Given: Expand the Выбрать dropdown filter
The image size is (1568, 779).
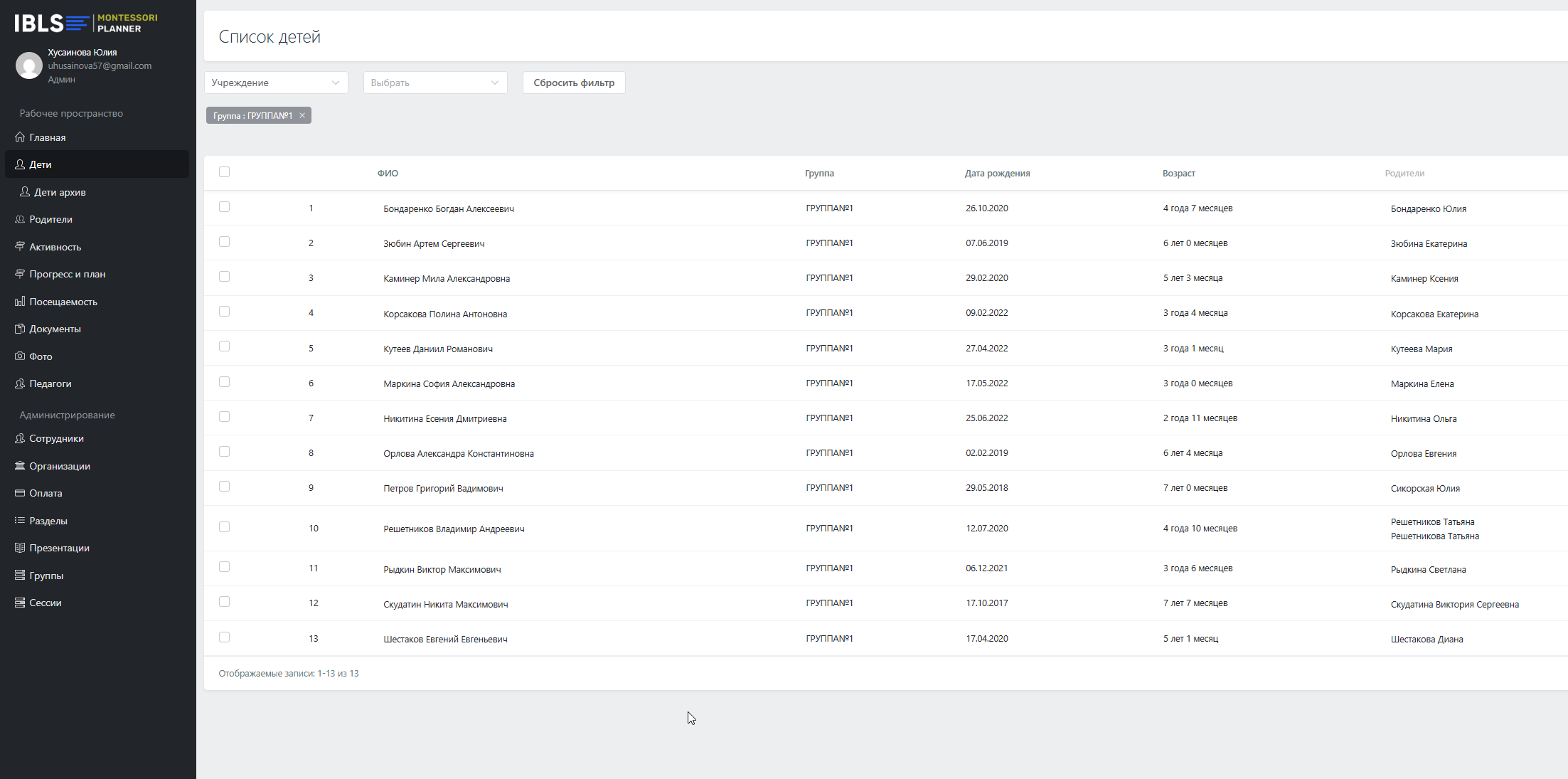Looking at the screenshot, I should click(x=435, y=83).
